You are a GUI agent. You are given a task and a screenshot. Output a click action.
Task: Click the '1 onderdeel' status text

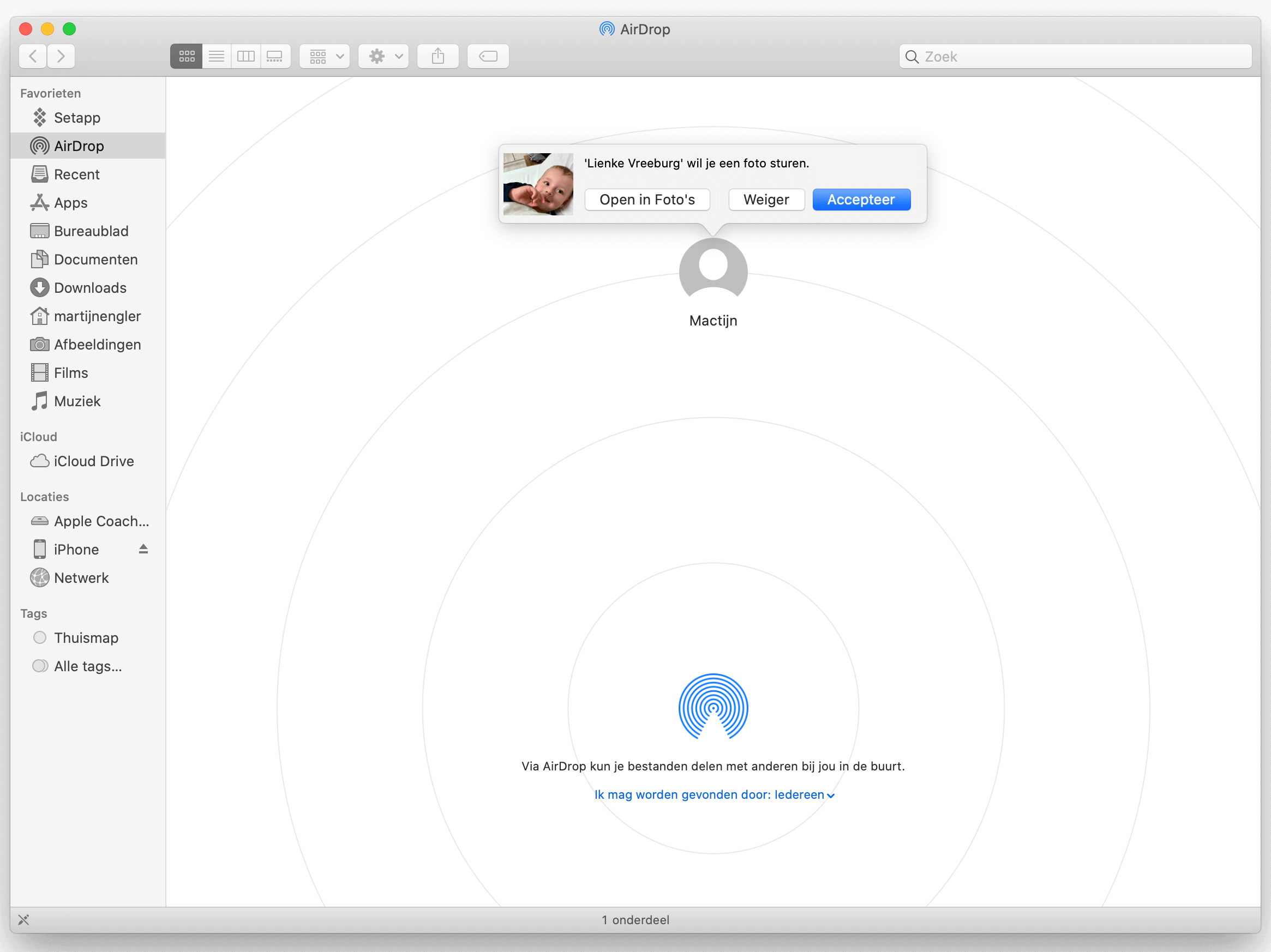(636, 920)
